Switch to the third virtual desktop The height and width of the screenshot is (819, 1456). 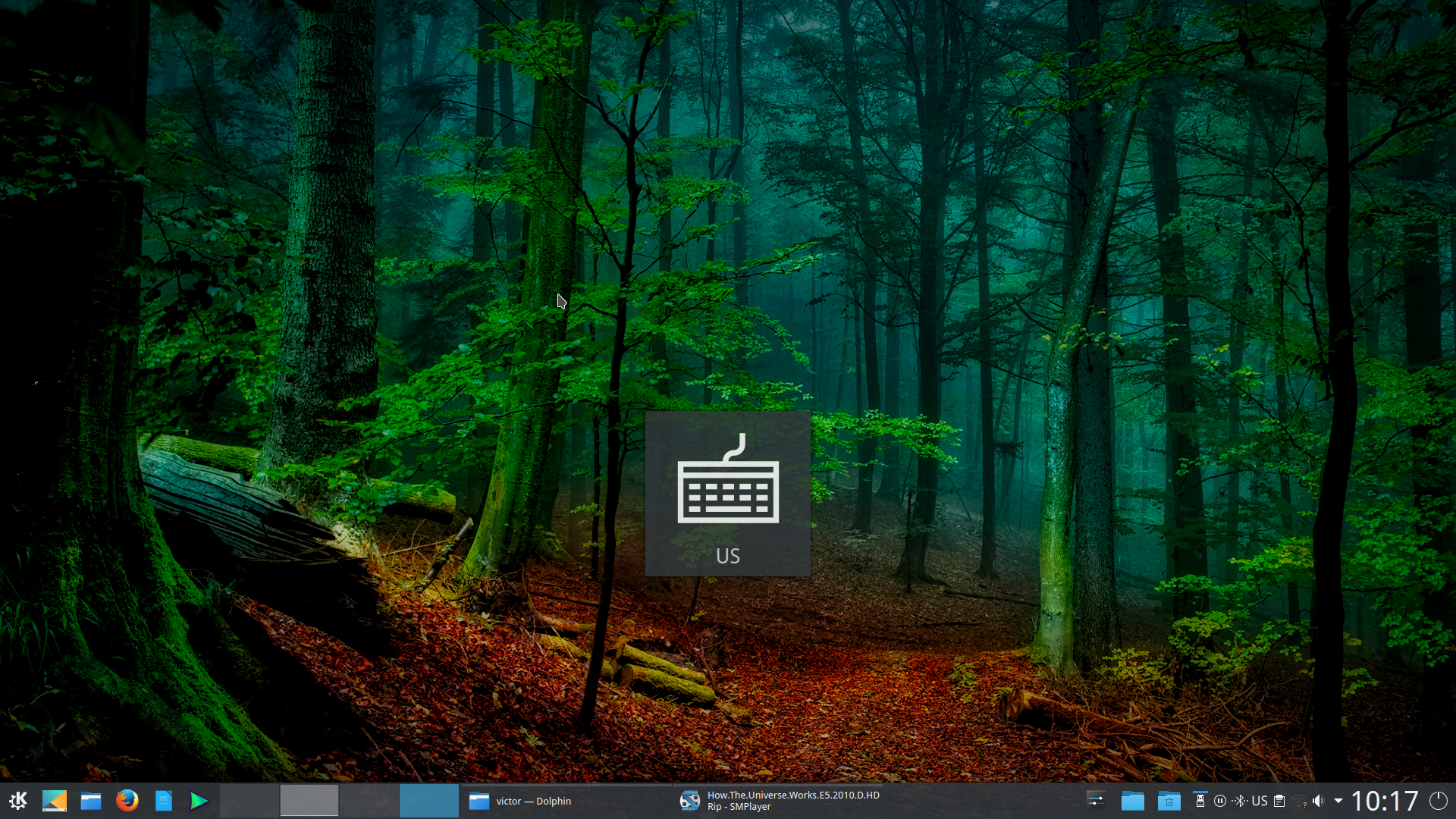(x=369, y=801)
